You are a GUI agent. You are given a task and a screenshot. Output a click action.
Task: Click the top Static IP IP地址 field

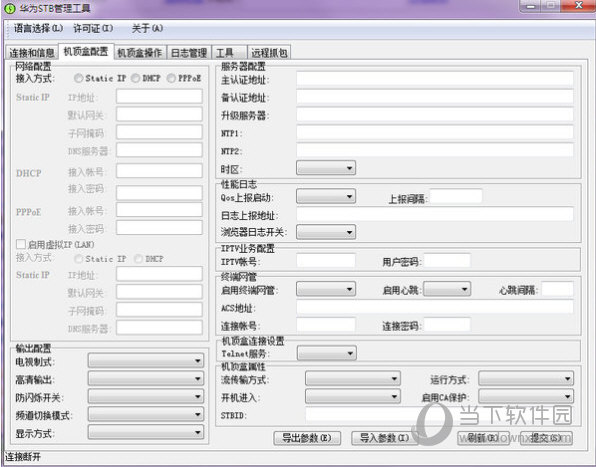pos(159,97)
